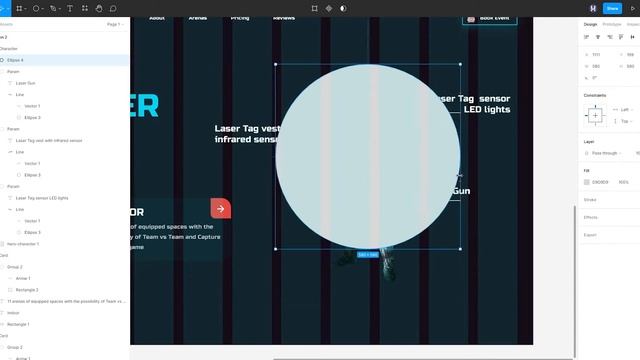
Task: Select the Ellipse shape tool
Action: click(x=36, y=8)
